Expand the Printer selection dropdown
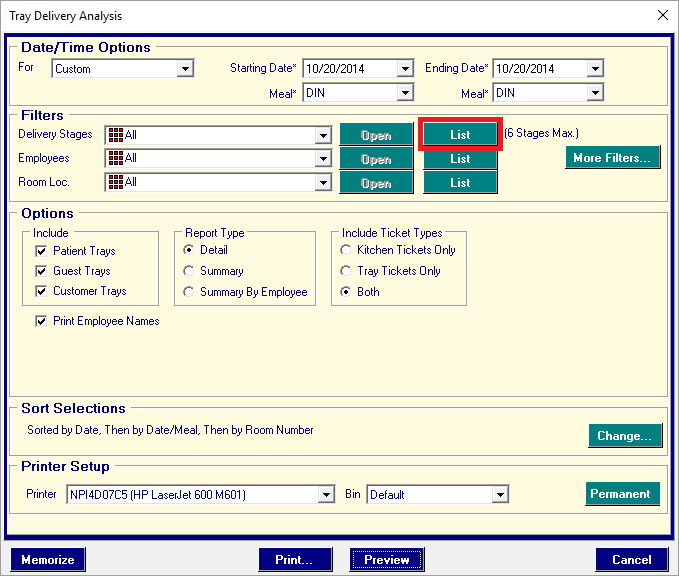This screenshot has width=679, height=576. point(325,494)
